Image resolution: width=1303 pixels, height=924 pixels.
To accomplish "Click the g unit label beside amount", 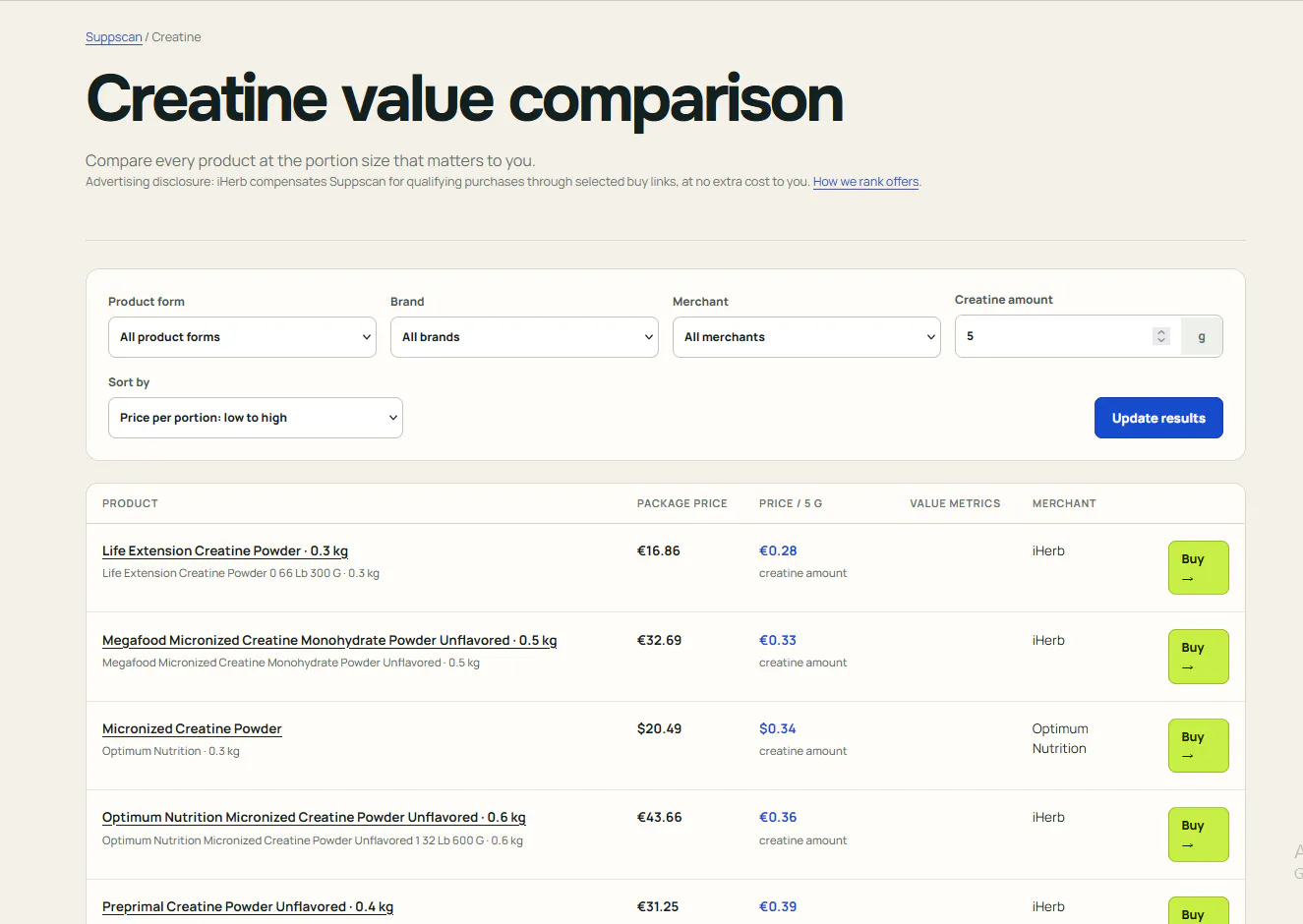I will [x=1202, y=336].
